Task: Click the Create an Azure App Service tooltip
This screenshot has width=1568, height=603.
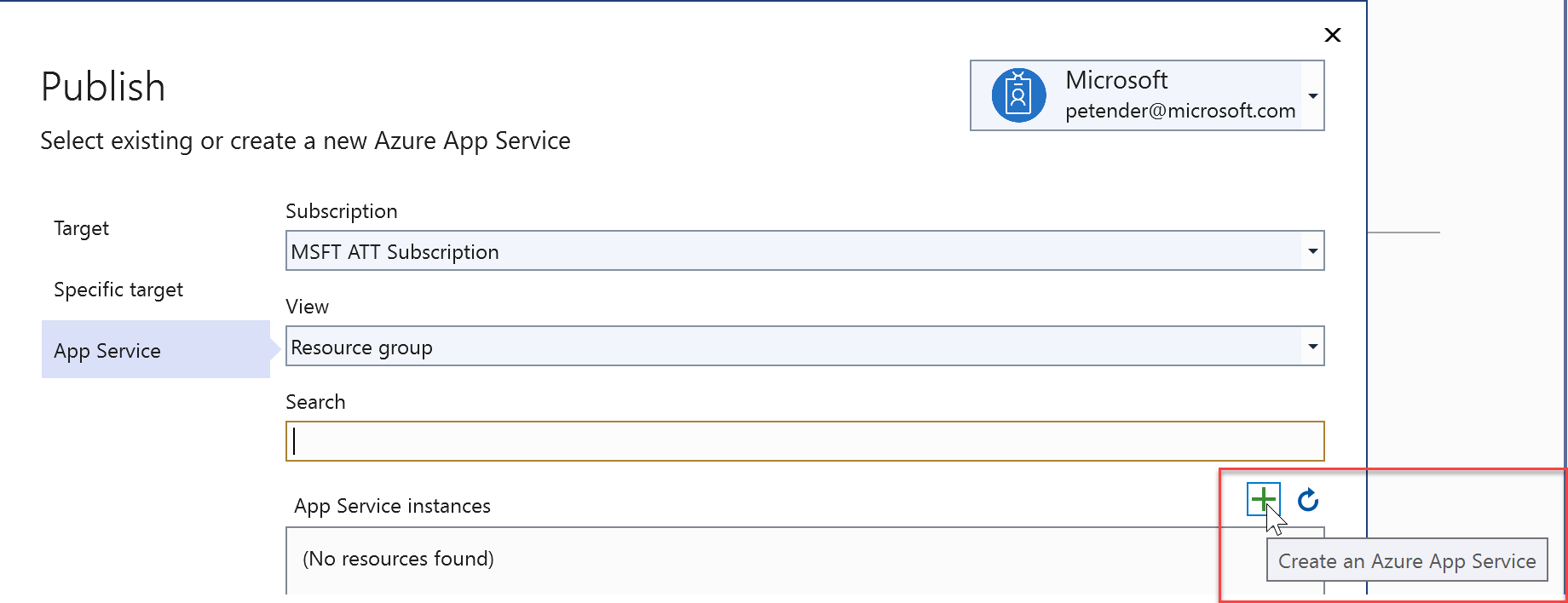Action: coord(1406,561)
